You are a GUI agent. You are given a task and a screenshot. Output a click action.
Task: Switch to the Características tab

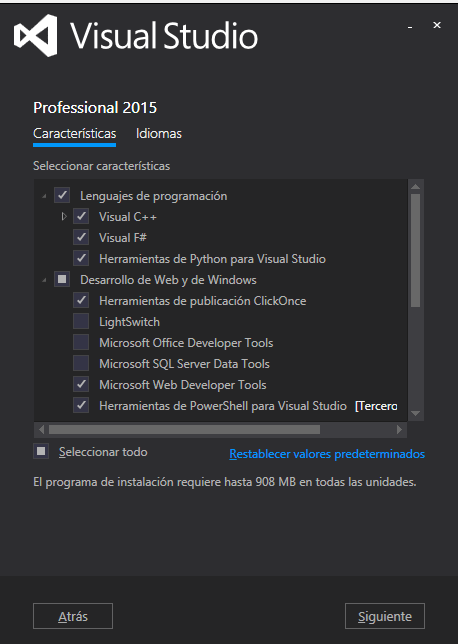coord(74,133)
